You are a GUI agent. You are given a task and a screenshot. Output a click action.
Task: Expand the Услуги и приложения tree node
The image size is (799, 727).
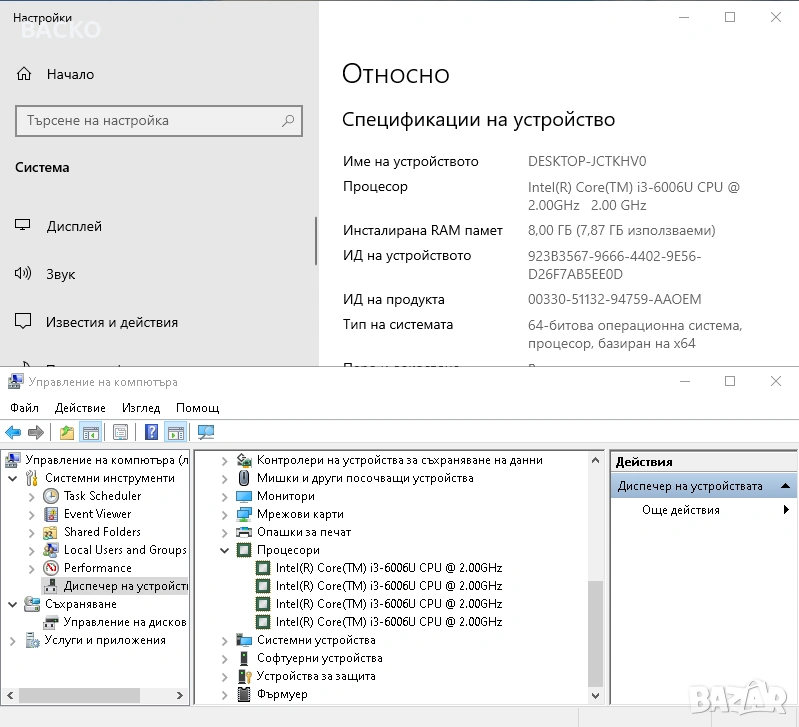coord(12,640)
